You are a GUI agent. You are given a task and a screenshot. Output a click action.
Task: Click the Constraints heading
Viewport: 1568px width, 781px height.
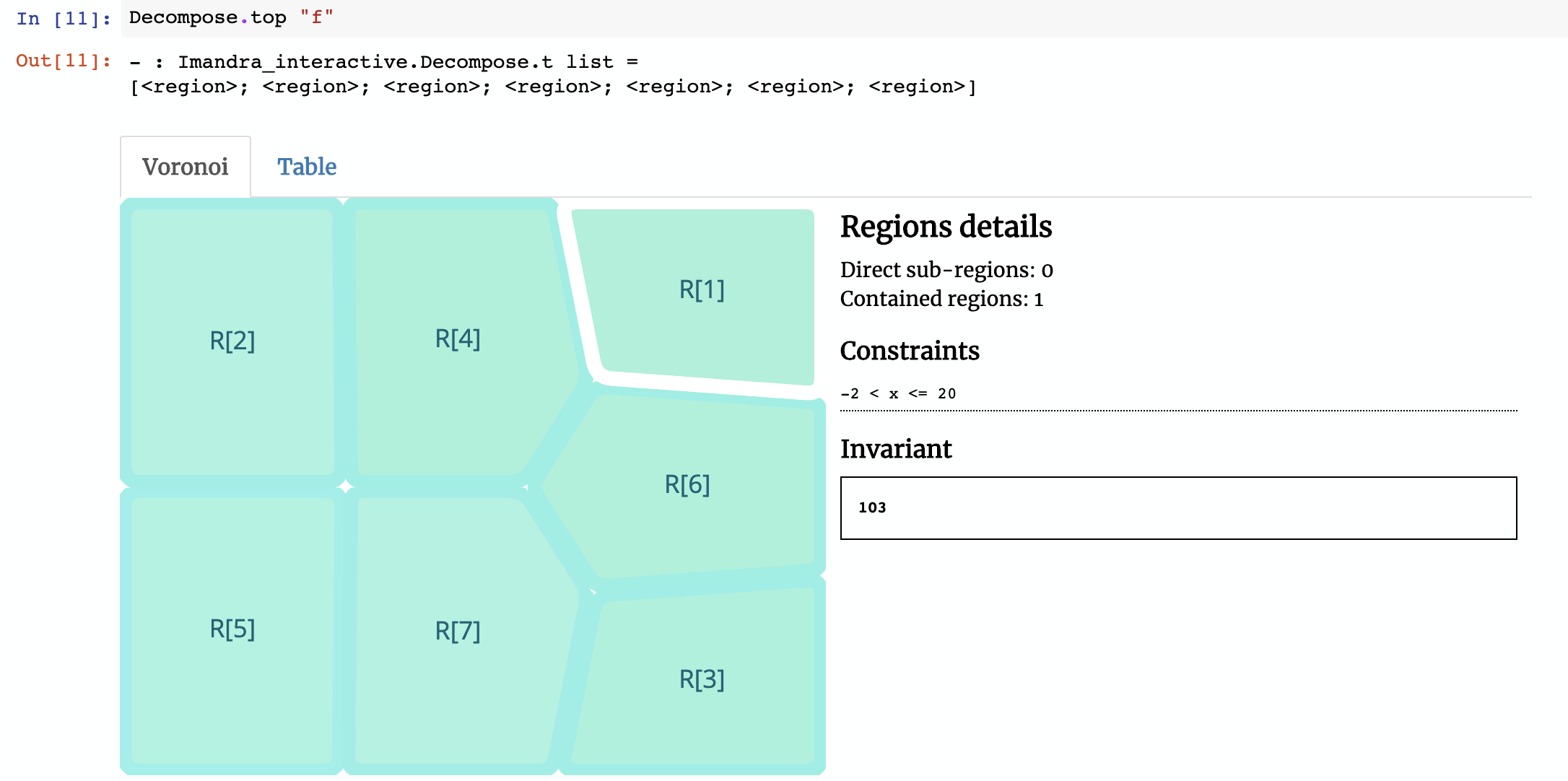[909, 351]
